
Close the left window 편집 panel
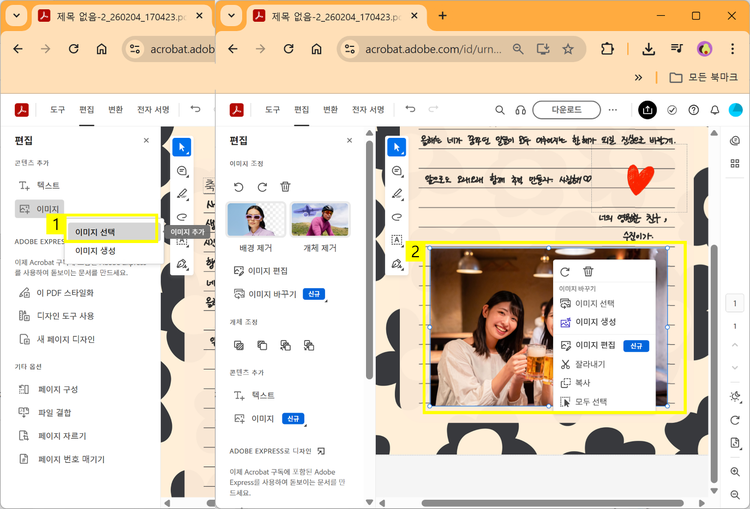146,141
